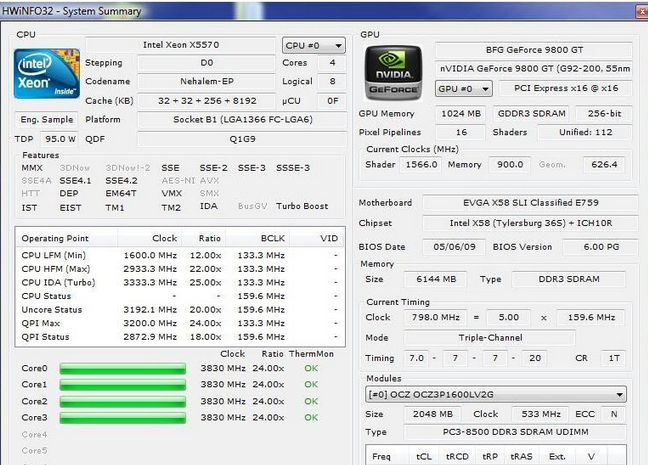The image size is (648, 465).
Task: Click the EM64T feature label
Action: (121, 193)
